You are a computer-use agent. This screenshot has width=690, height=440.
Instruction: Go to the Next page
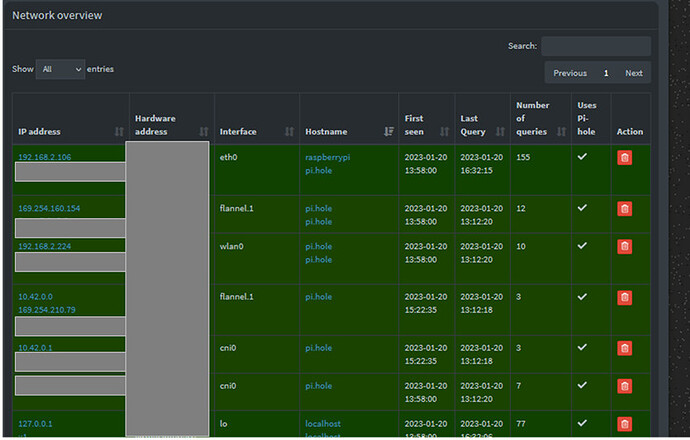[634, 73]
